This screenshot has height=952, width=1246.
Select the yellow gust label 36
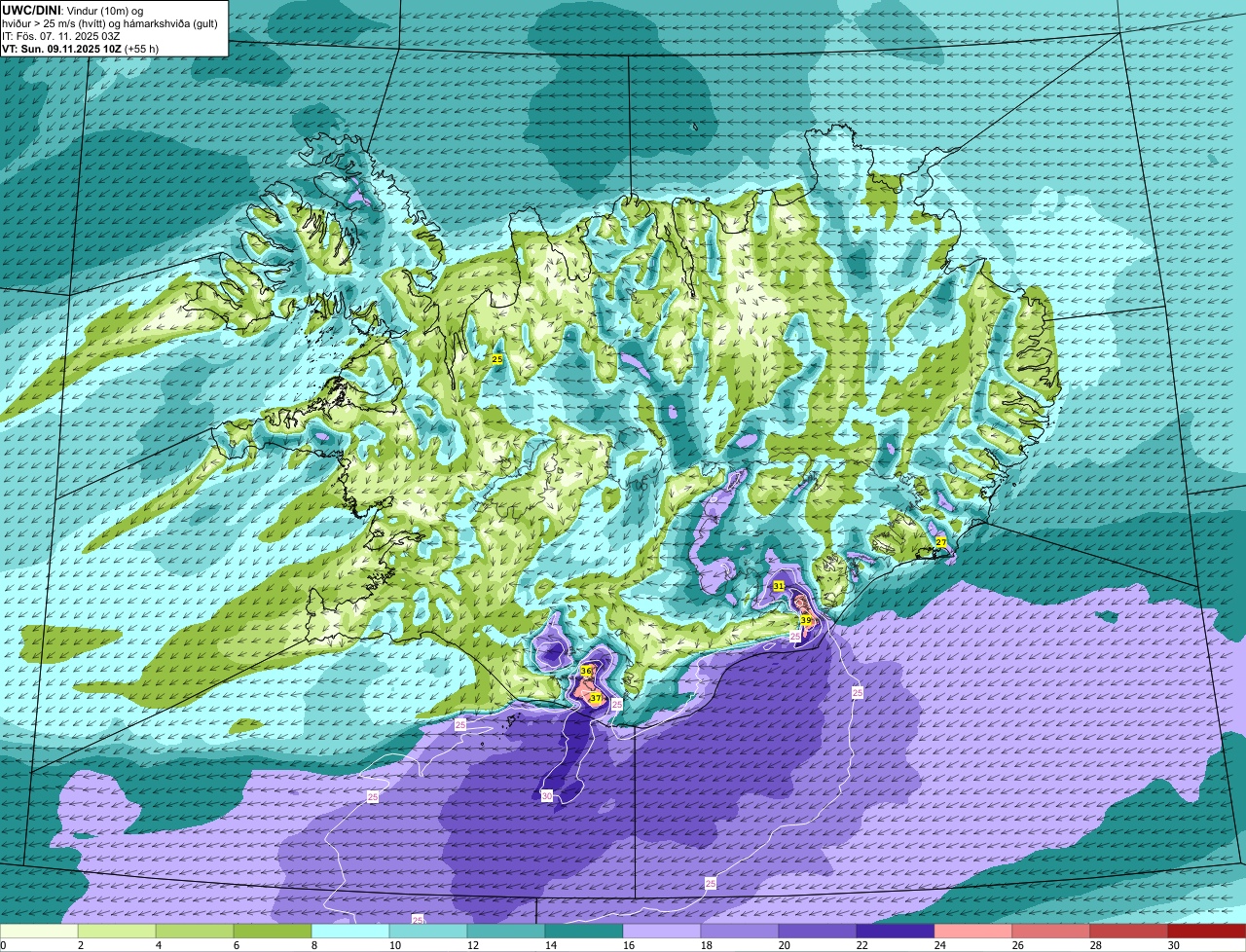pos(586,671)
